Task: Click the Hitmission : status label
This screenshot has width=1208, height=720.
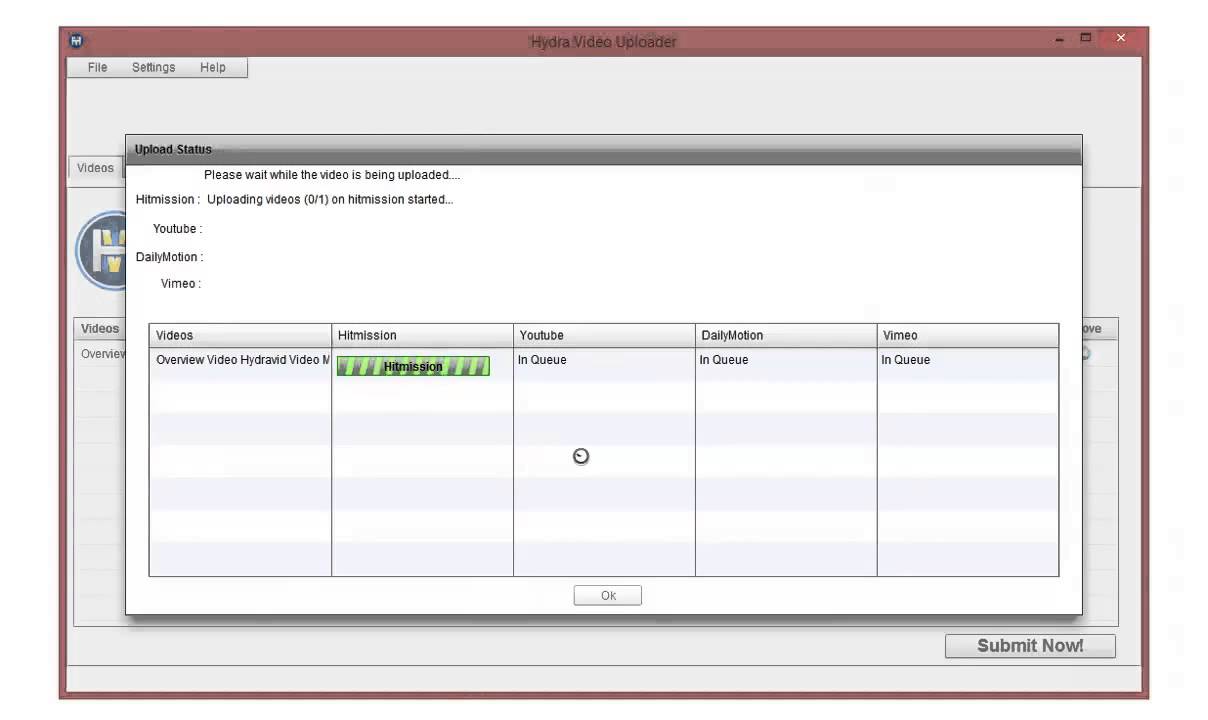Action: (x=168, y=199)
